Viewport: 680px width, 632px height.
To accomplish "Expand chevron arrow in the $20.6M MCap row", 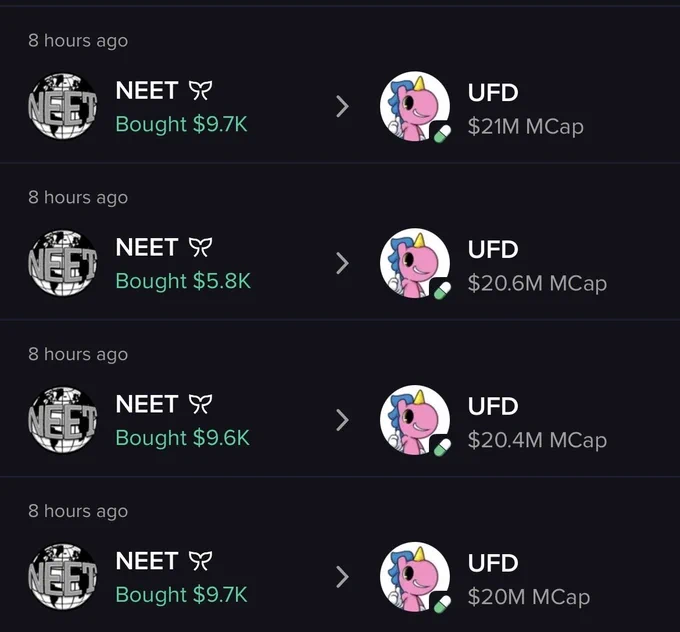I will (342, 264).
